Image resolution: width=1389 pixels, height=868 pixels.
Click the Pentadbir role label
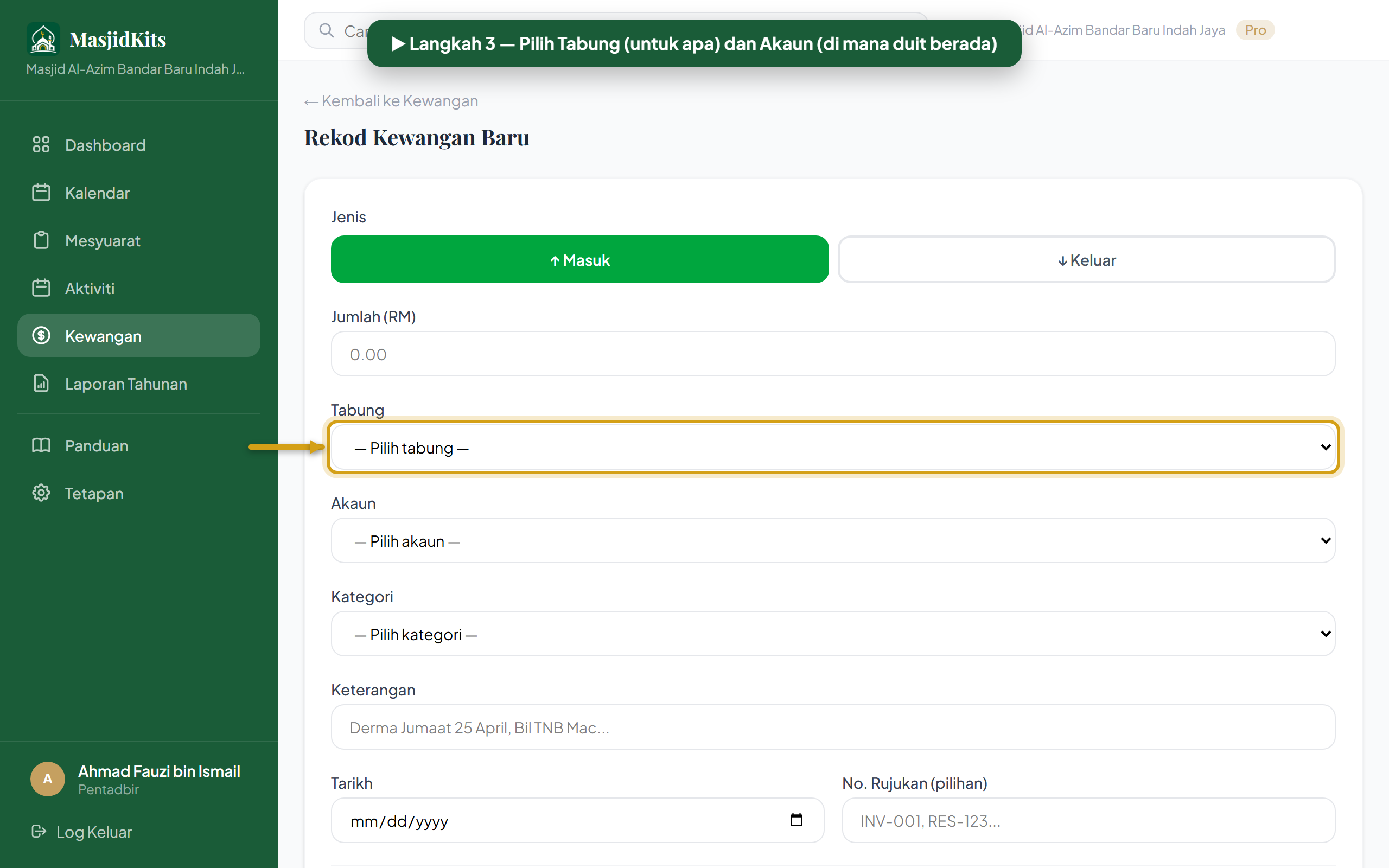pos(109,789)
